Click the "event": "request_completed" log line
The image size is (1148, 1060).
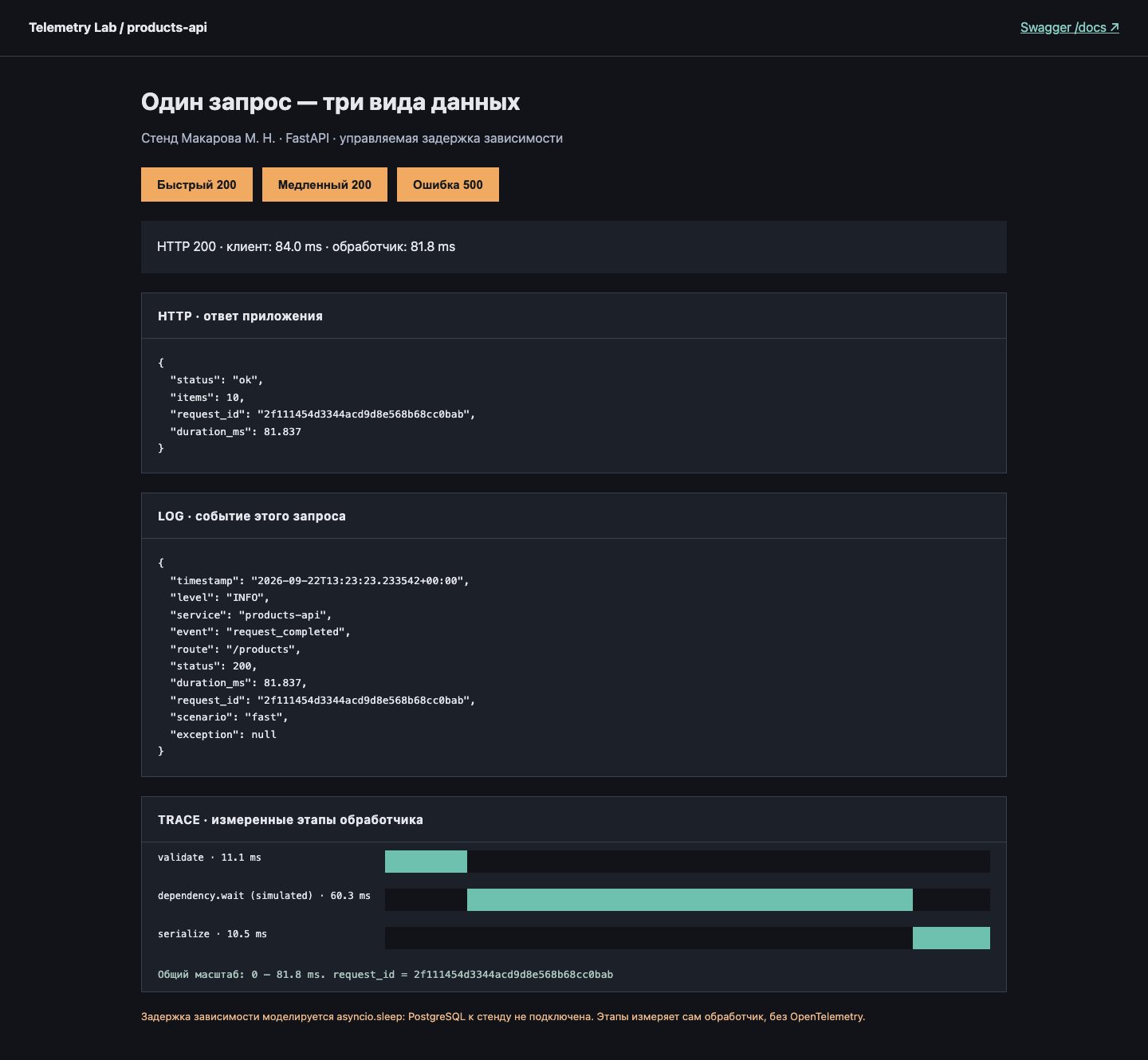click(261, 631)
